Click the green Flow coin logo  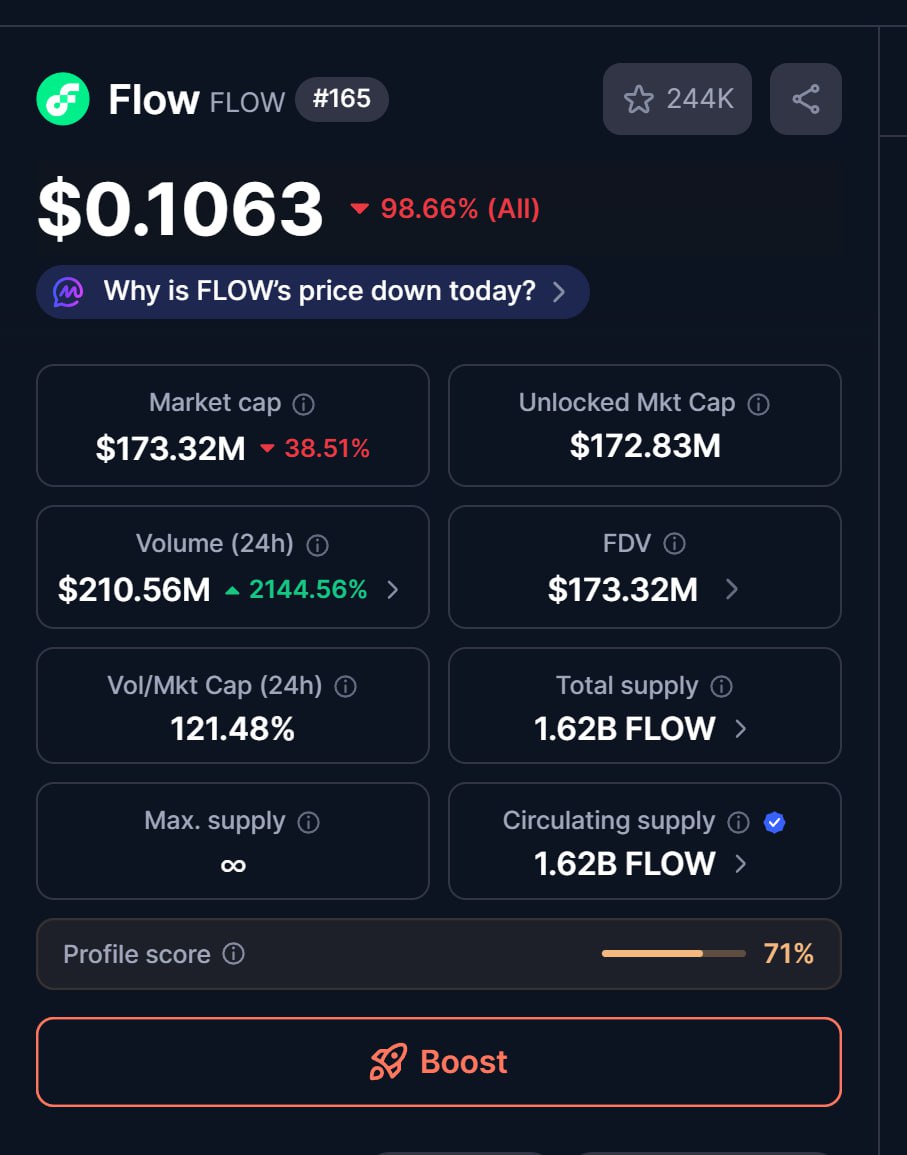pyautogui.click(x=63, y=99)
